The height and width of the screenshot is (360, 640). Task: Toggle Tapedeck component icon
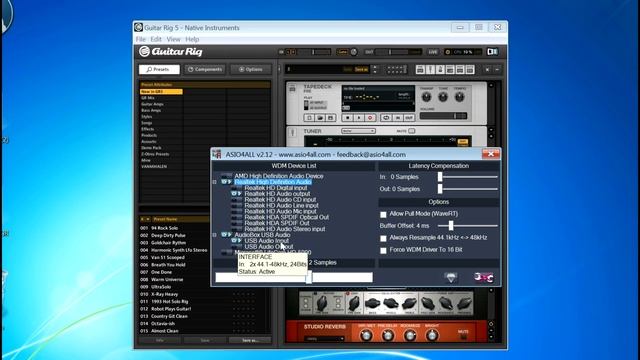pos(292,89)
